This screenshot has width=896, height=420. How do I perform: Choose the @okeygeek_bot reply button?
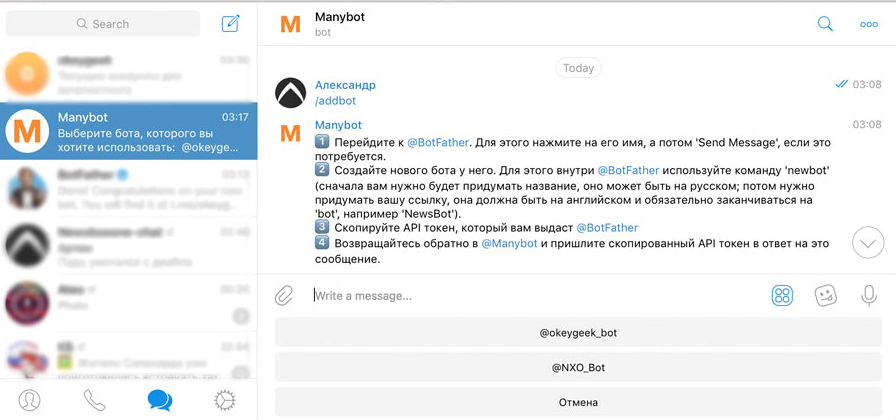pos(578,333)
